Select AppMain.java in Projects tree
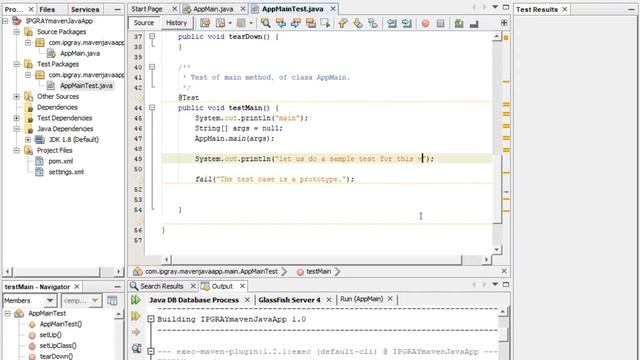This screenshot has height=360, width=640. (x=80, y=53)
